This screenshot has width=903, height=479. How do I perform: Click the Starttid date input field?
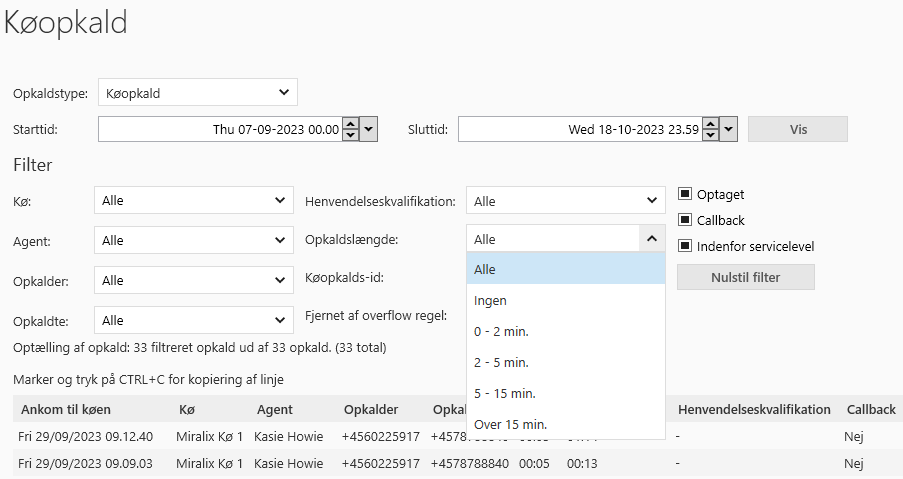tap(220, 129)
